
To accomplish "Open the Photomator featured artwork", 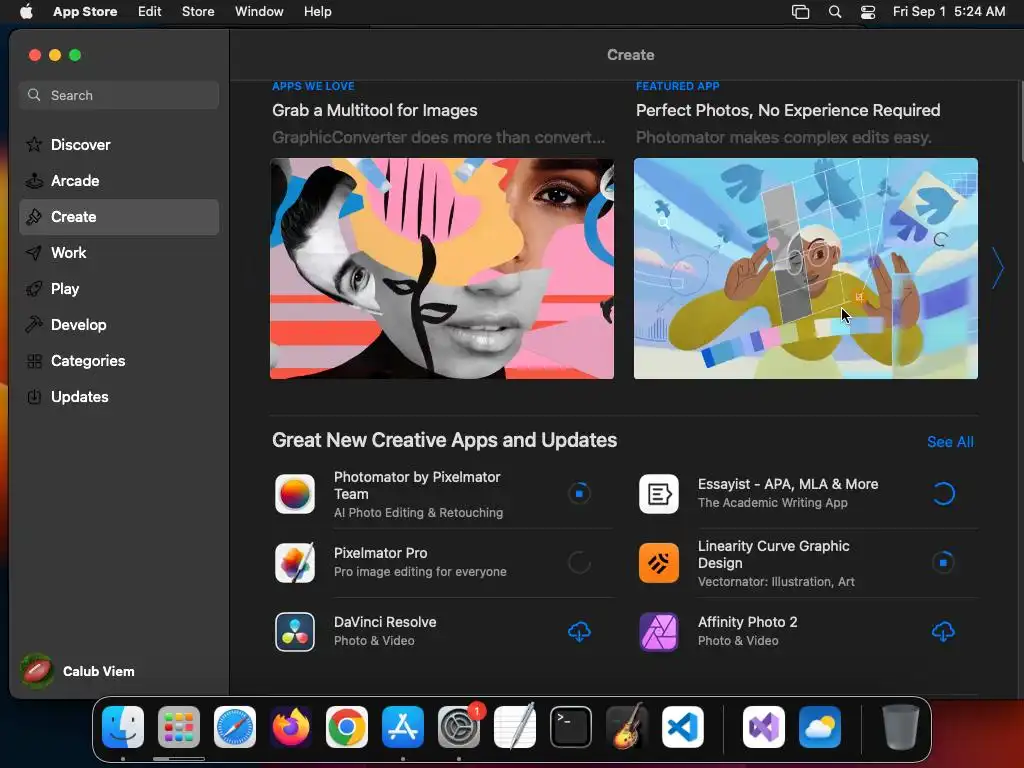I will click(x=806, y=268).
